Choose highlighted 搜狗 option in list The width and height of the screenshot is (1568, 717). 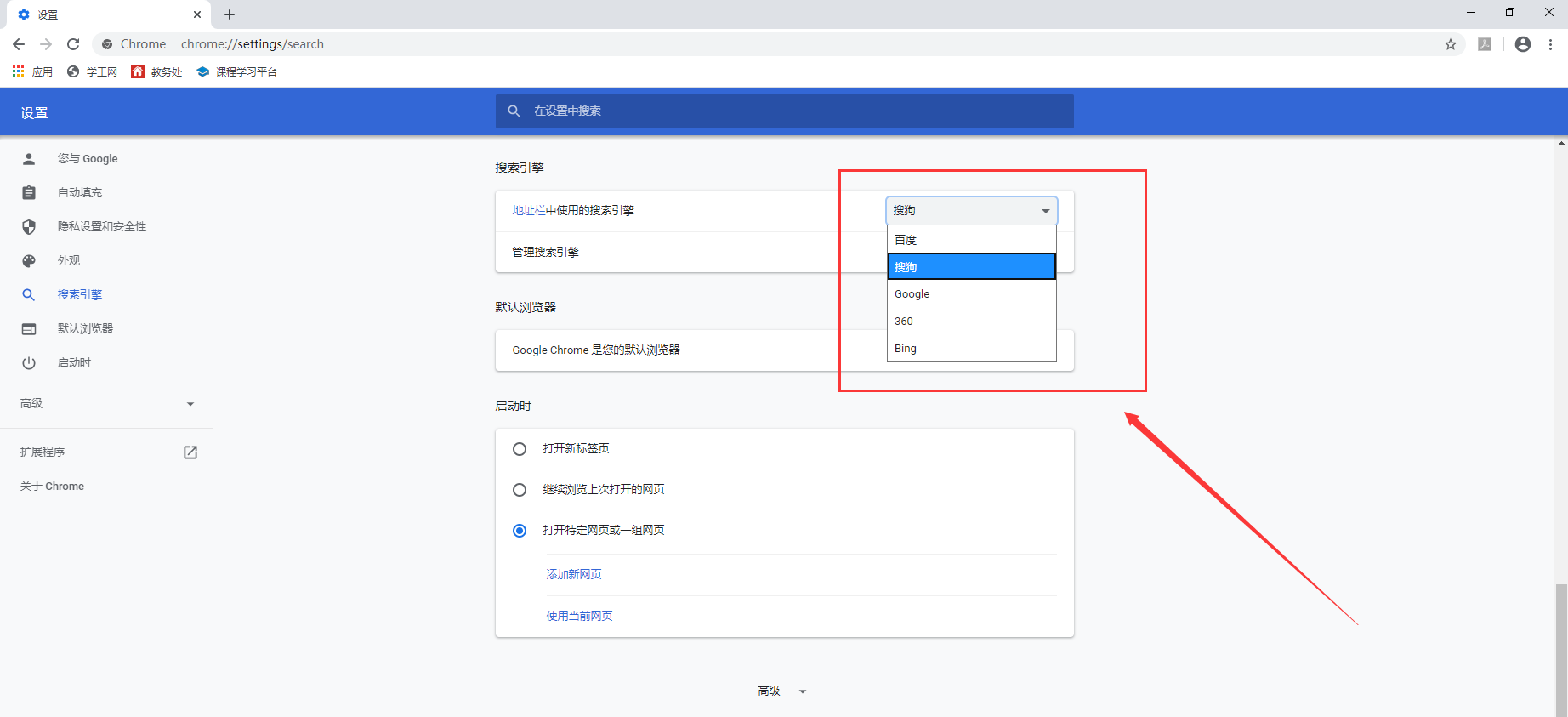click(972, 267)
